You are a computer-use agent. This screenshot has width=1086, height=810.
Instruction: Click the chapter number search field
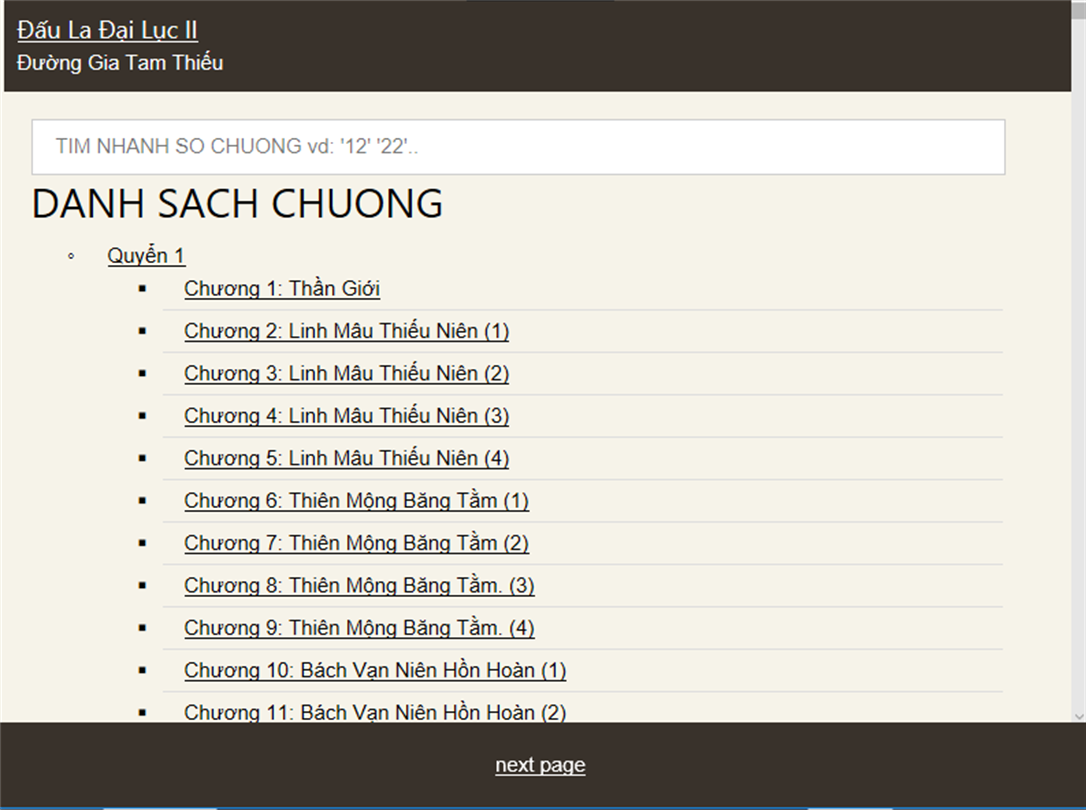[x=518, y=147]
